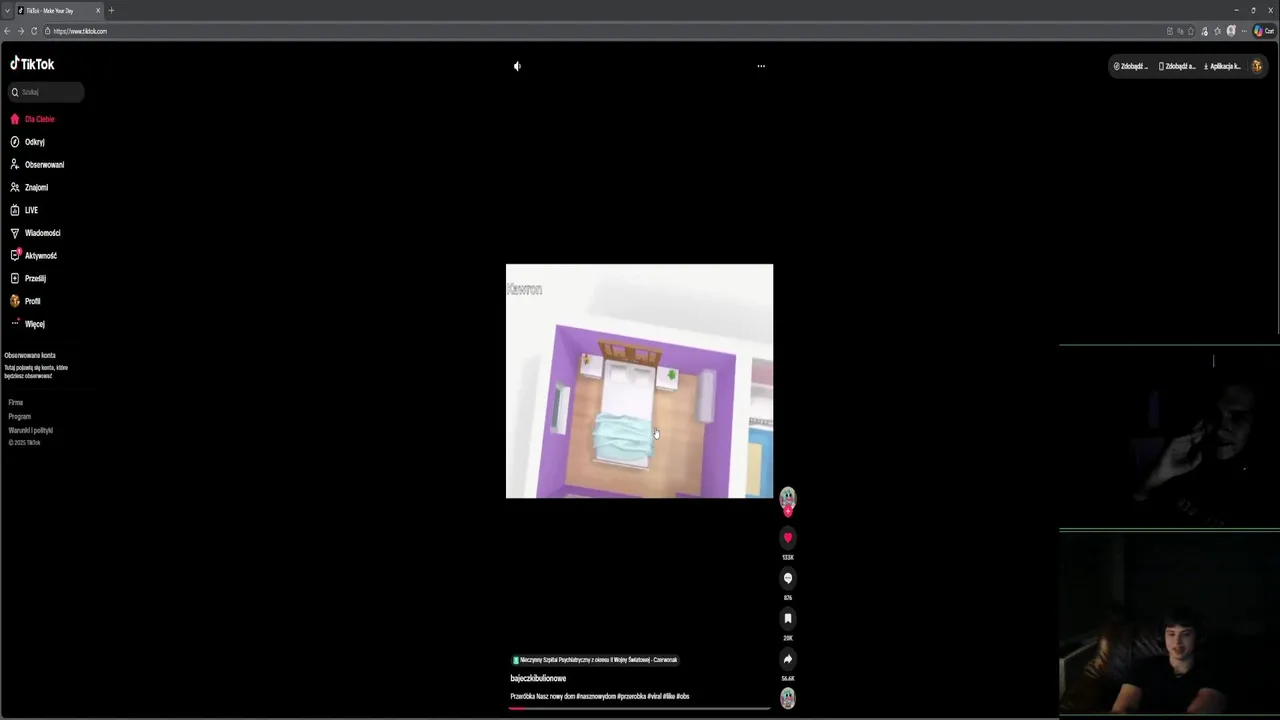Go forward in the browser
The height and width of the screenshot is (720, 1280).
[x=20, y=31]
